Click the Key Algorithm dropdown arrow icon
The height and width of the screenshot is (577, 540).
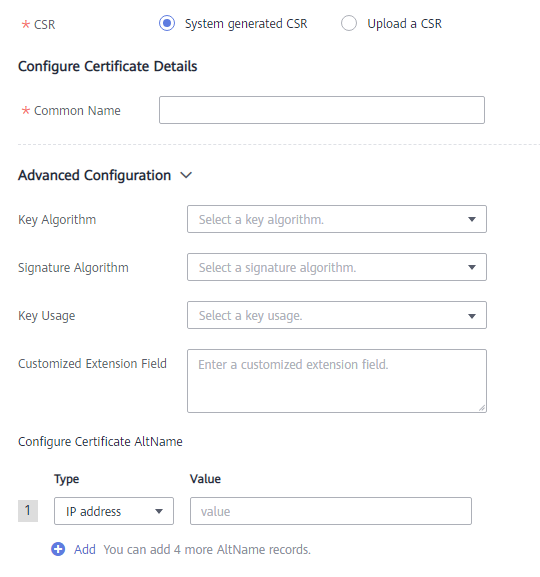point(472,219)
